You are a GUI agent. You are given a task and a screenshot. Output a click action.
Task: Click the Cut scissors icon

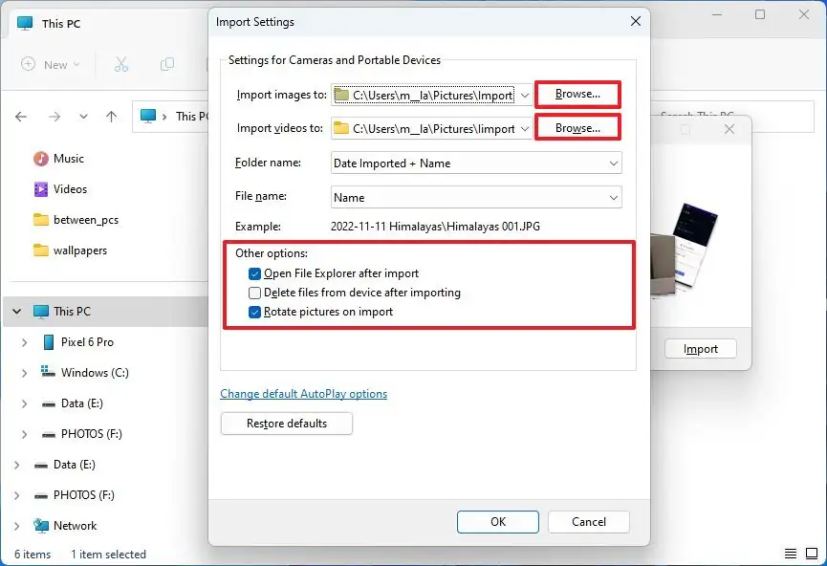(x=121, y=64)
